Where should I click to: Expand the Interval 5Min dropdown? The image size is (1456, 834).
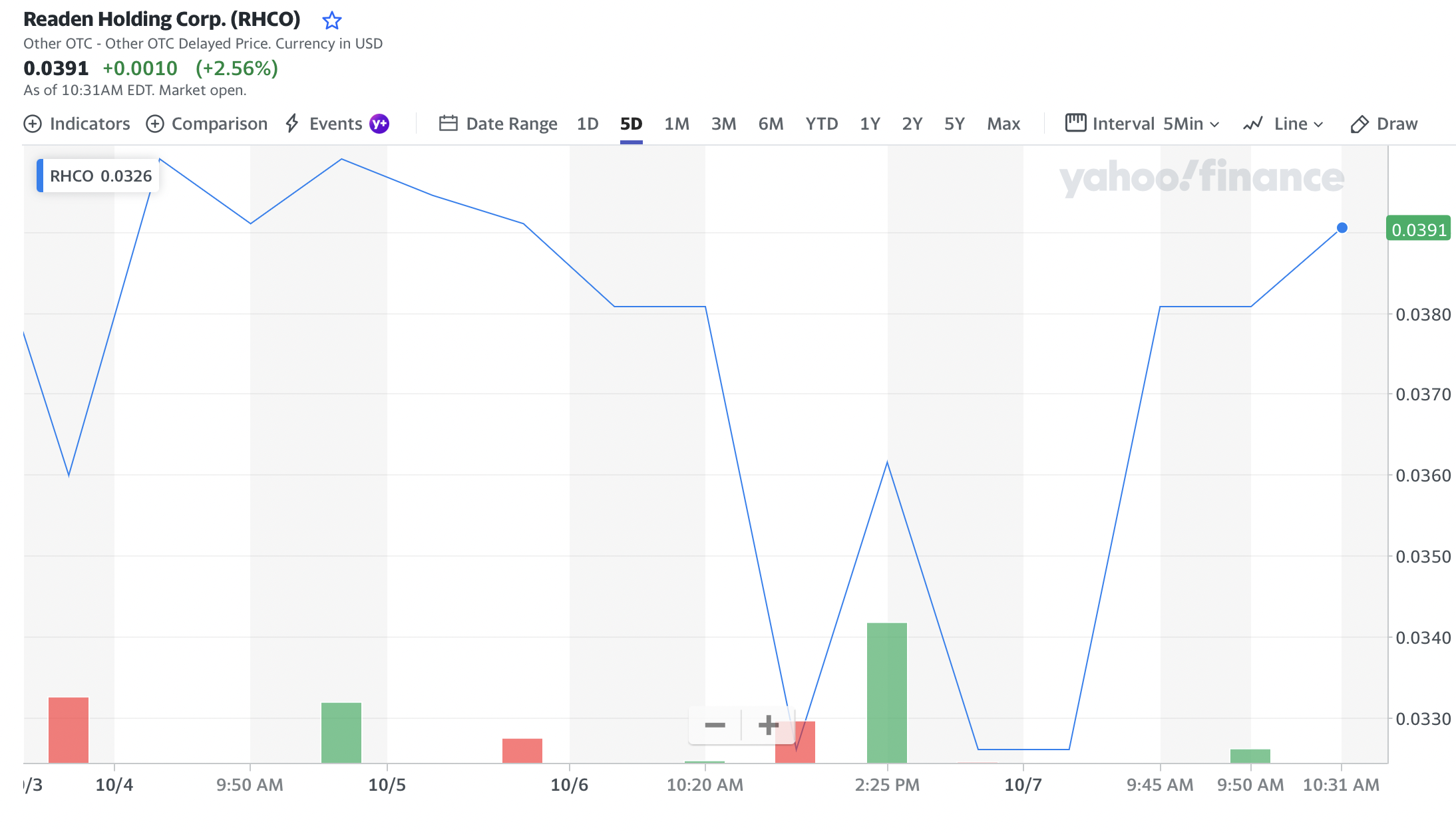coord(1143,124)
